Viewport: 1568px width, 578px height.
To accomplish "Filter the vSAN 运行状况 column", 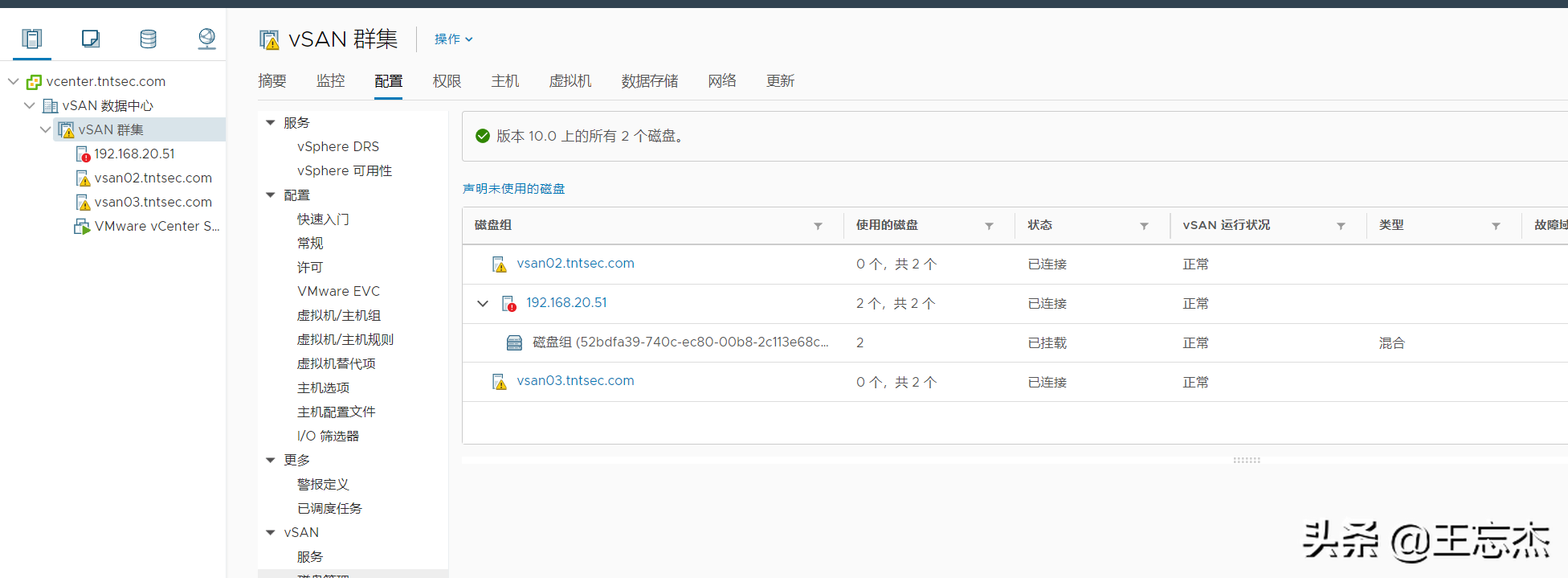I will click(1341, 226).
